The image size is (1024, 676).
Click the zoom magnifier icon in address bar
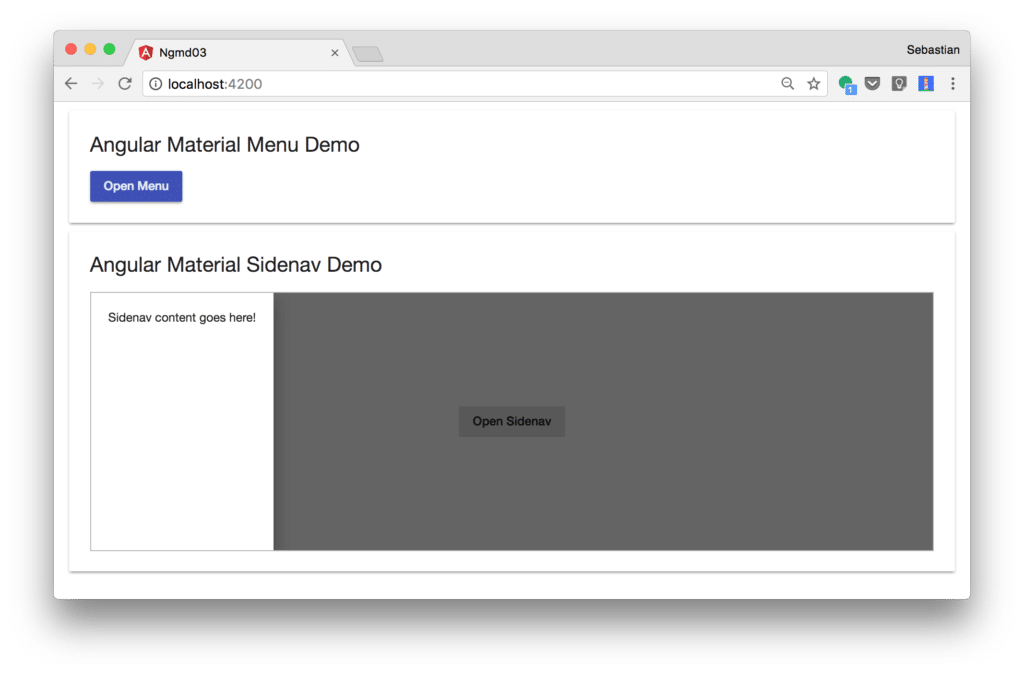[788, 84]
